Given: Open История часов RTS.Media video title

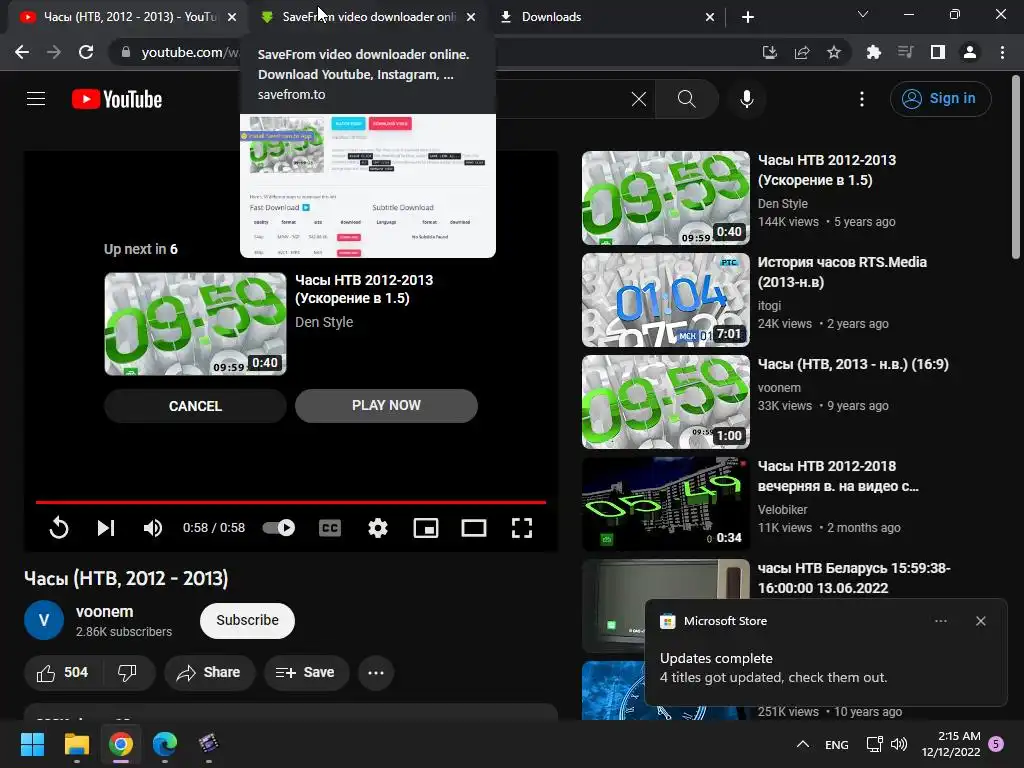Looking at the screenshot, I should [842, 272].
